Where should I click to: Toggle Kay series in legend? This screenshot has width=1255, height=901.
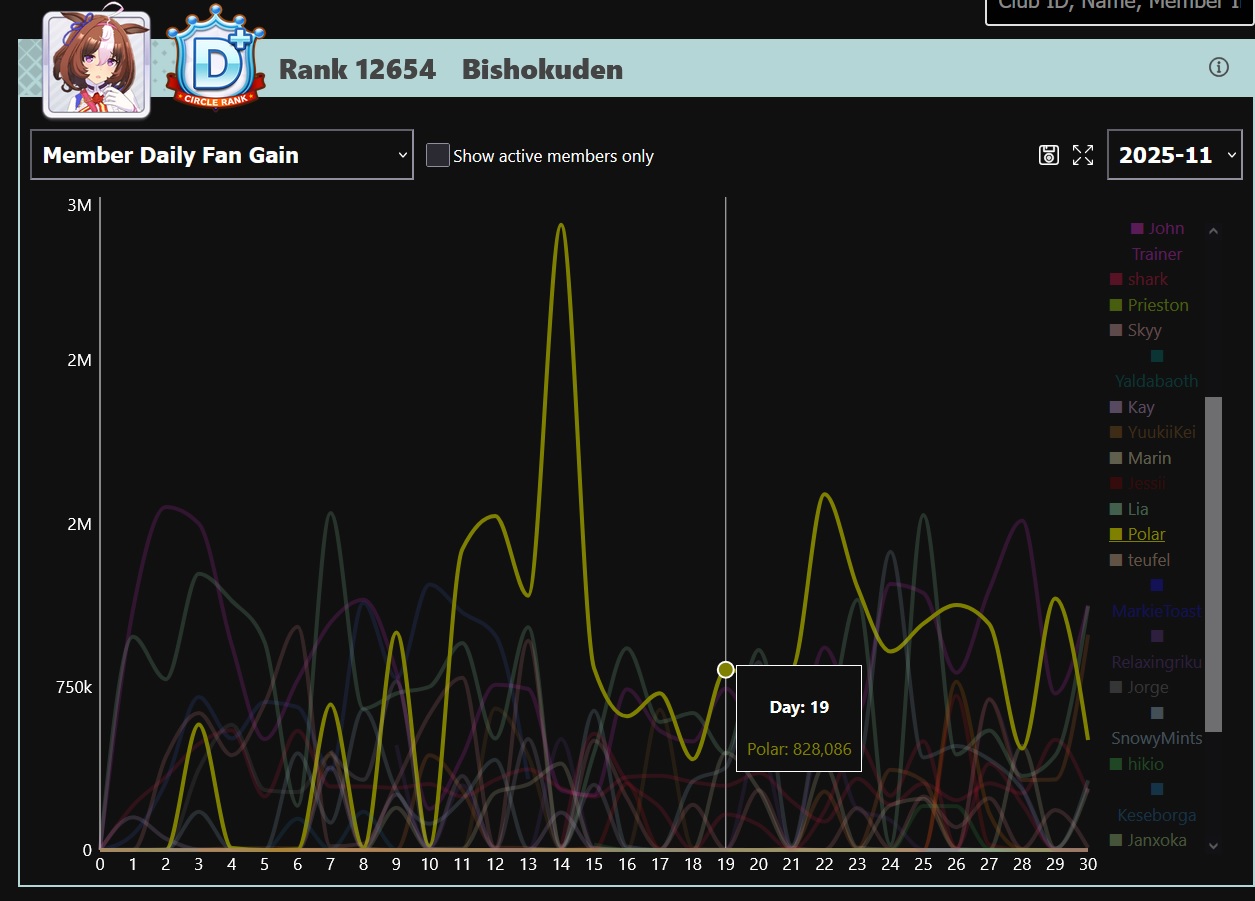tap(1132, 407)
